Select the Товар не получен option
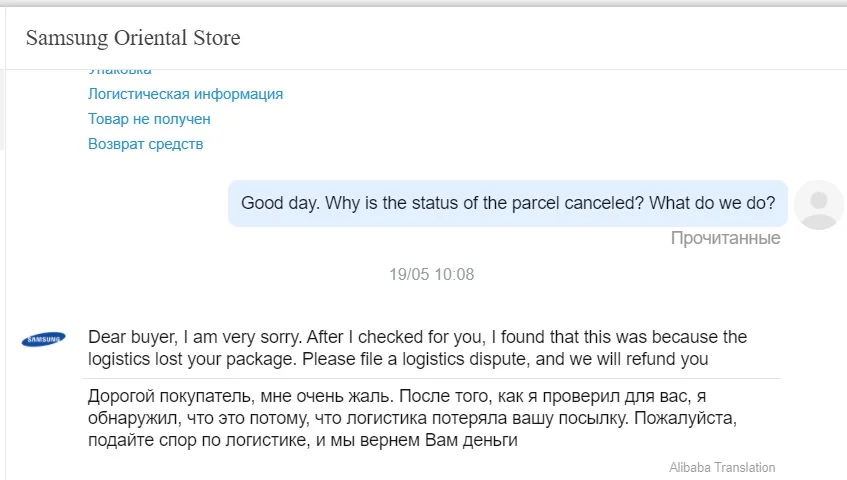 click(x=149, y=119)
